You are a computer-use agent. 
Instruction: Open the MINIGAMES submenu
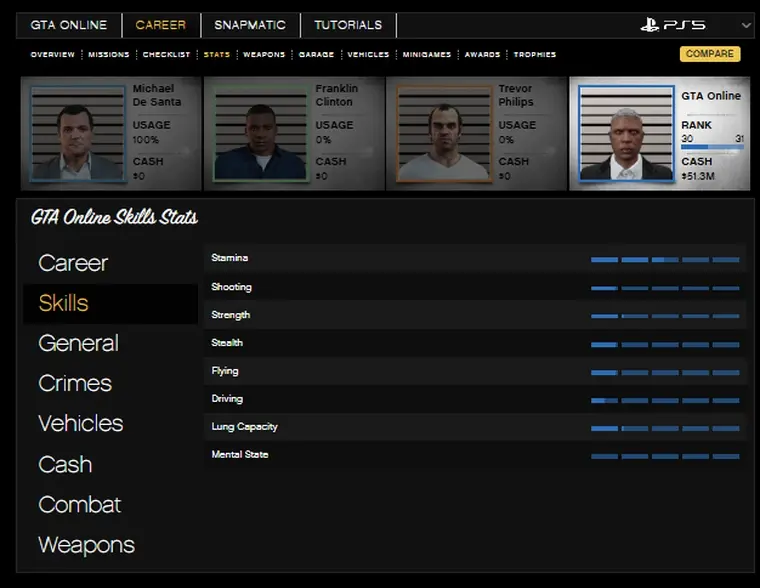tap(427, 54)
